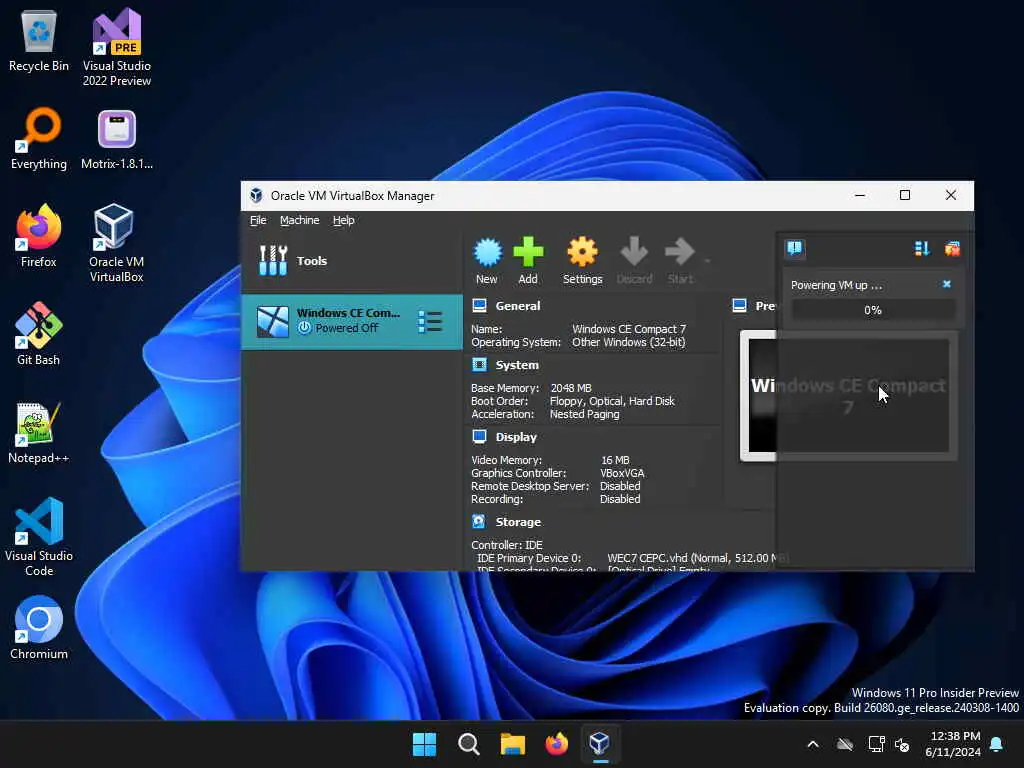Click the Video Memory 16 MB value

[x=615, y=460]
